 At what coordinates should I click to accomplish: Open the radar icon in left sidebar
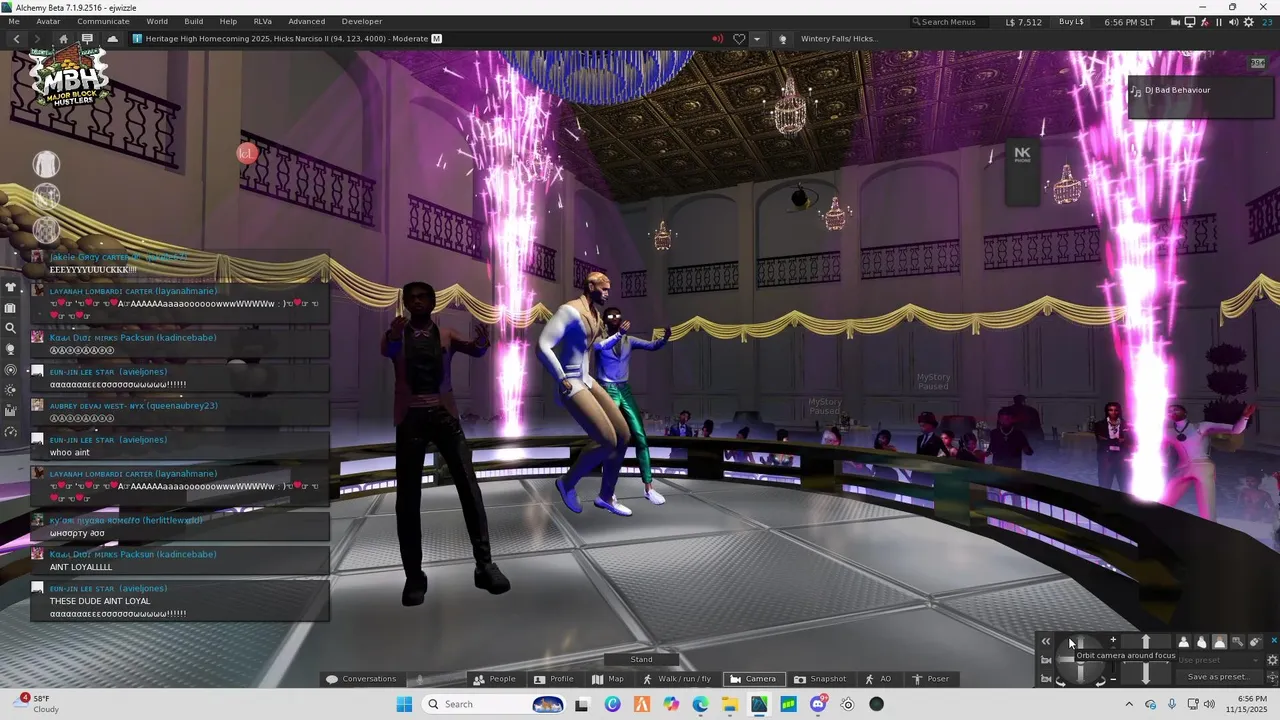pyautogui.click(x=10, y=370)
